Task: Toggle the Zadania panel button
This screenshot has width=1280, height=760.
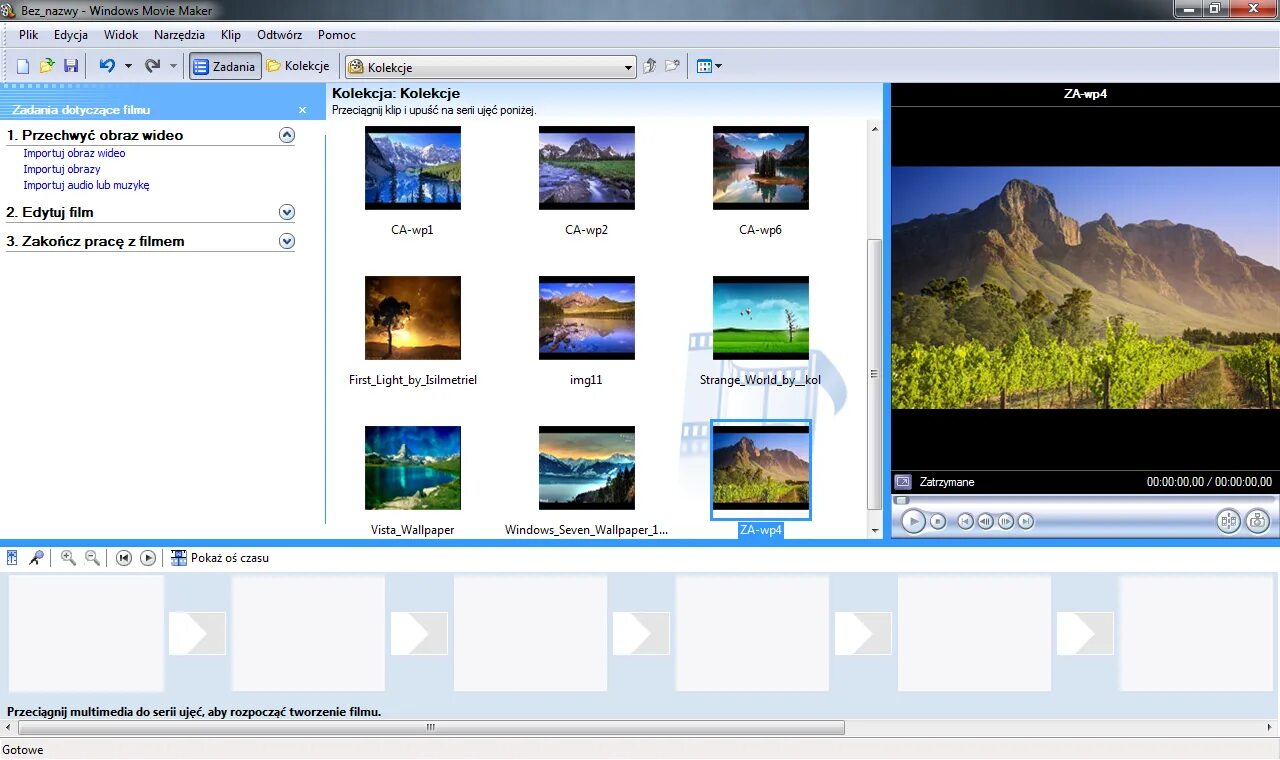Action: tap(224, 65)
